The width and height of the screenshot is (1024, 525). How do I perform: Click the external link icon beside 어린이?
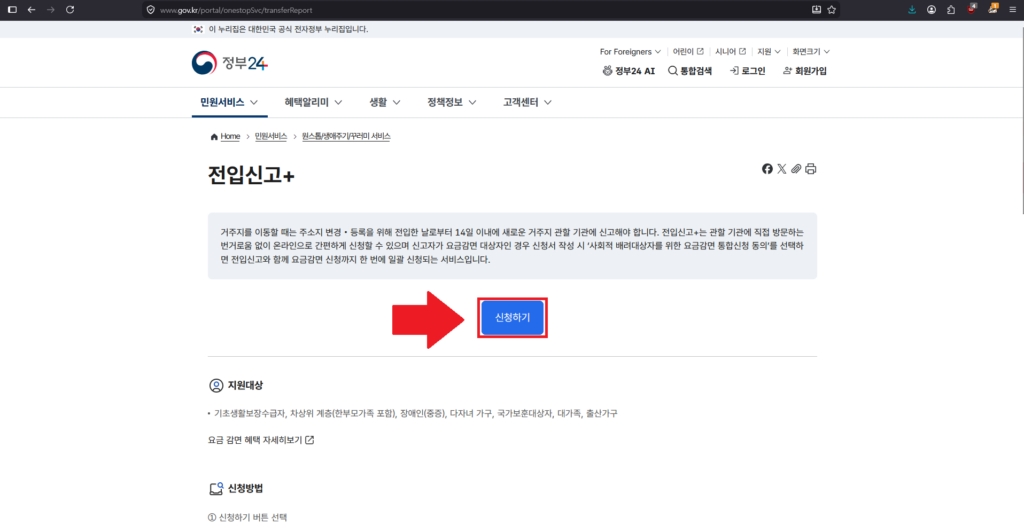[x=700, y=51]
